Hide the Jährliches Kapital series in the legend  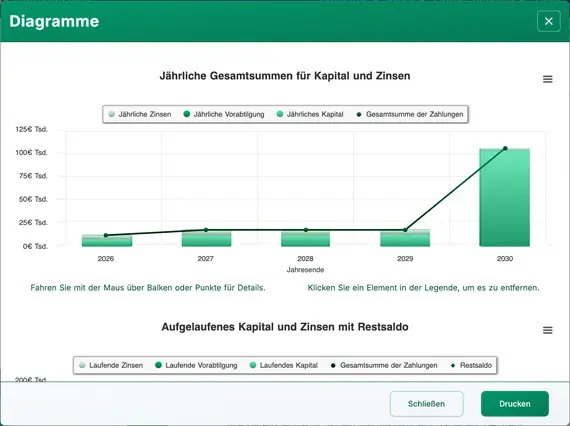click(x=310, y=114)
